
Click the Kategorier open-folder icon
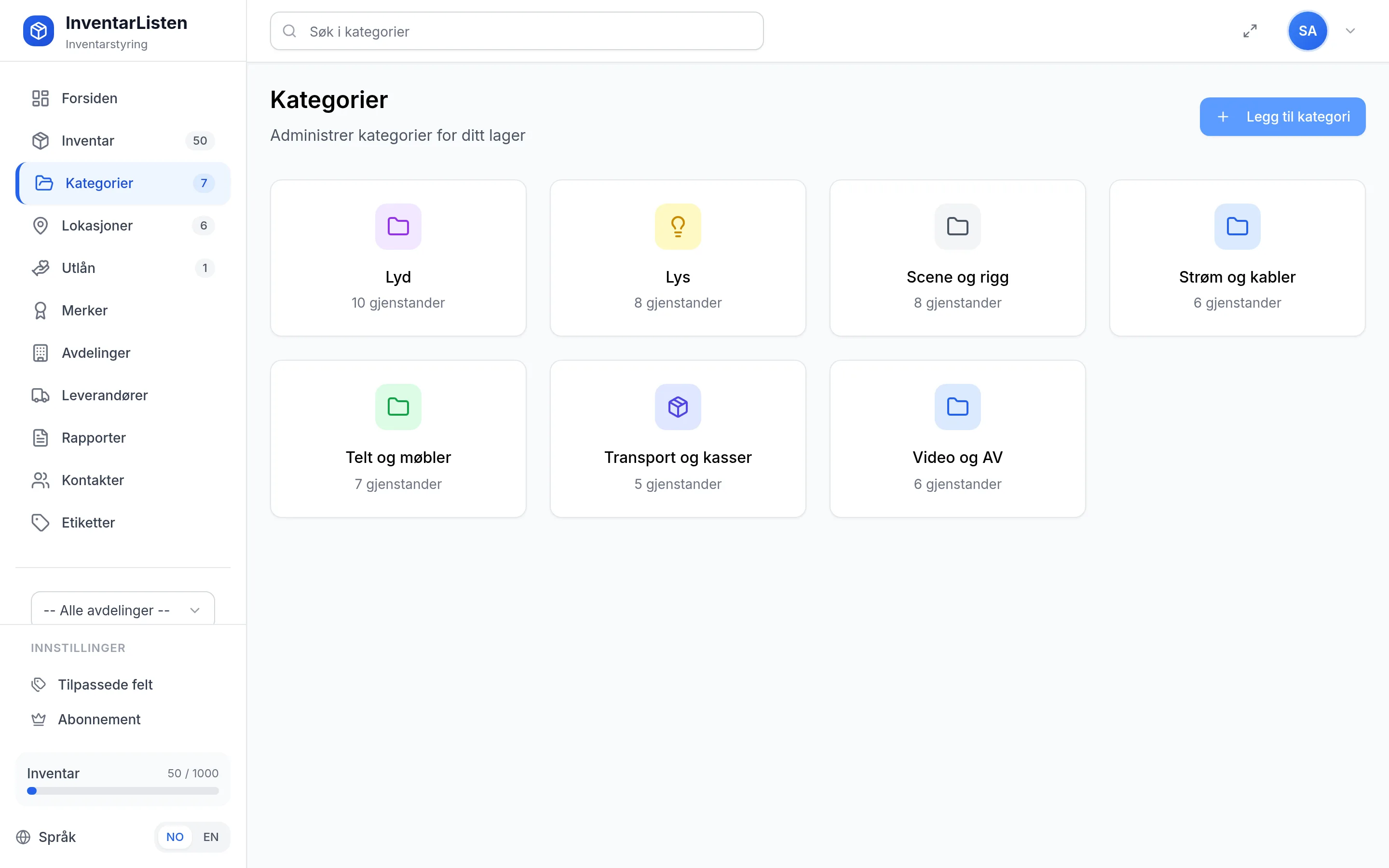[x=44, y=183]
